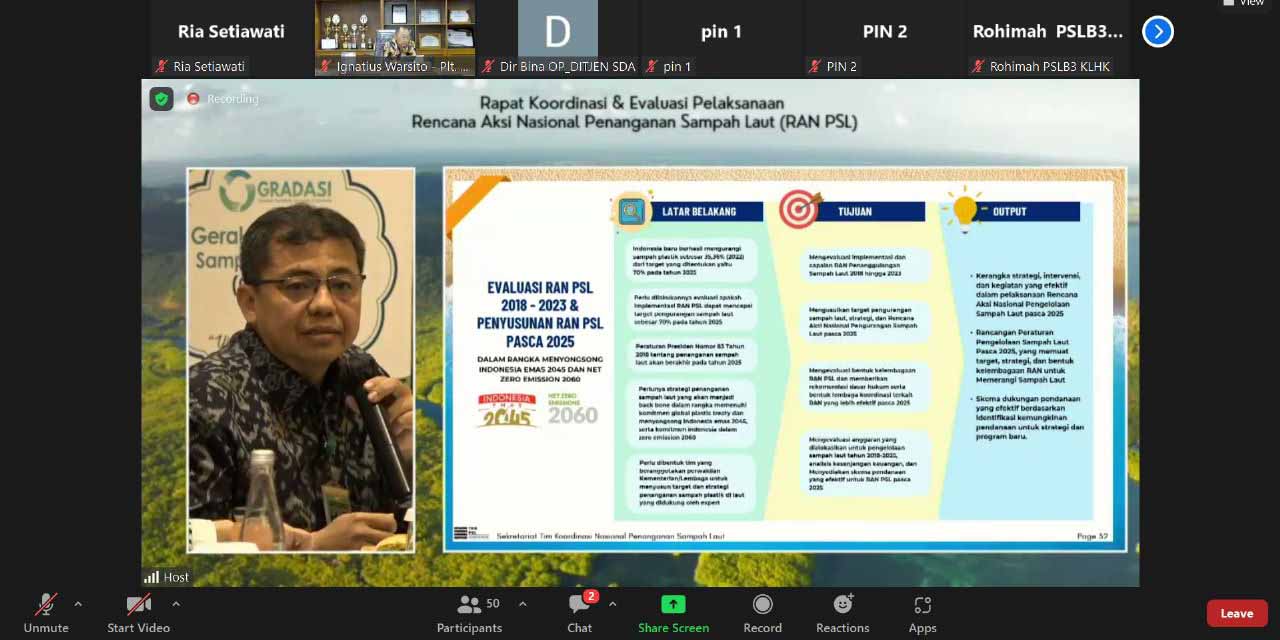
Task: Open the Chat panel
Action: 580,612
